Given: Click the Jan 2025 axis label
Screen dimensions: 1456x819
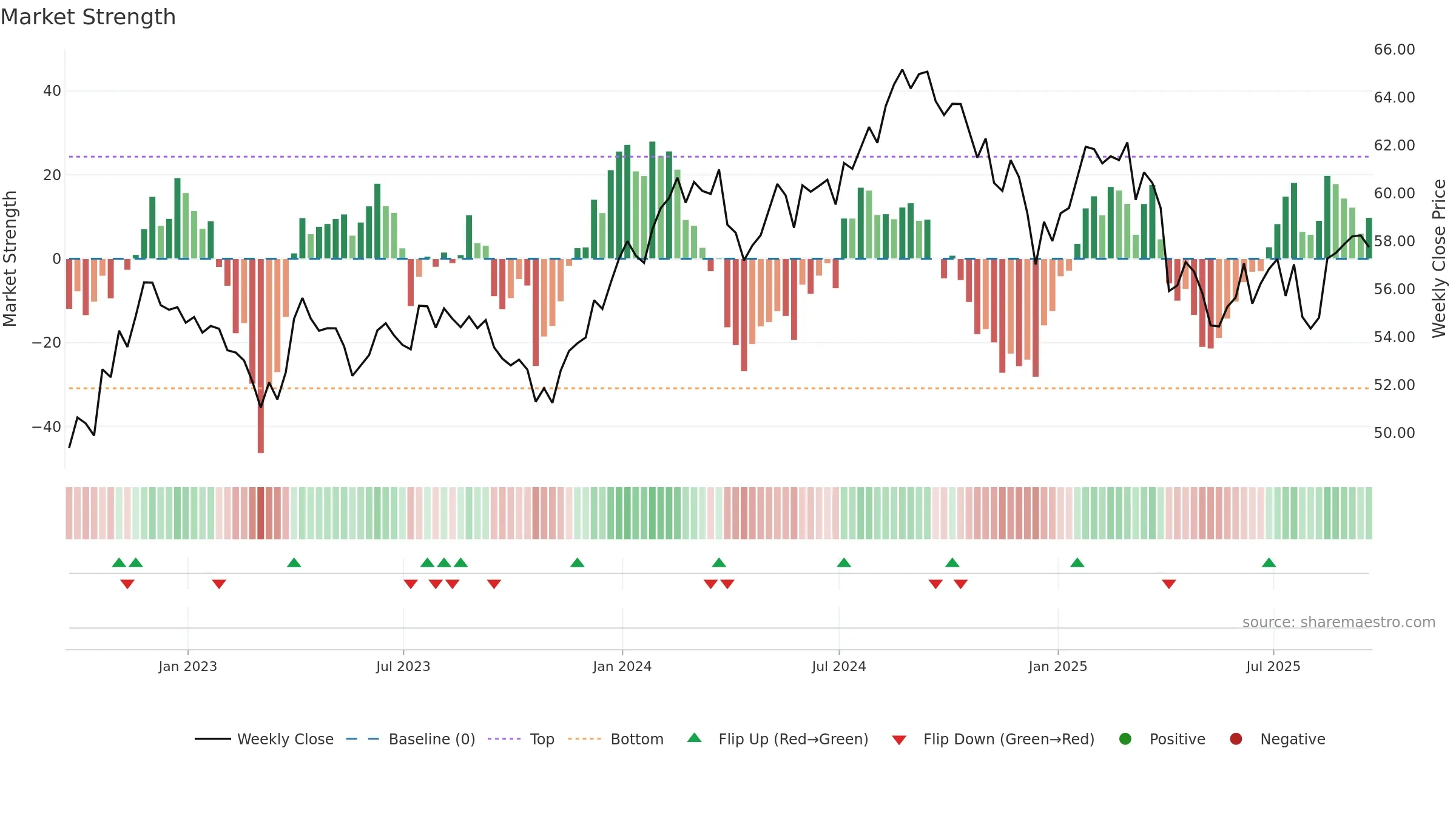Looking at the screenshot, I should [x=1058, y=666].
